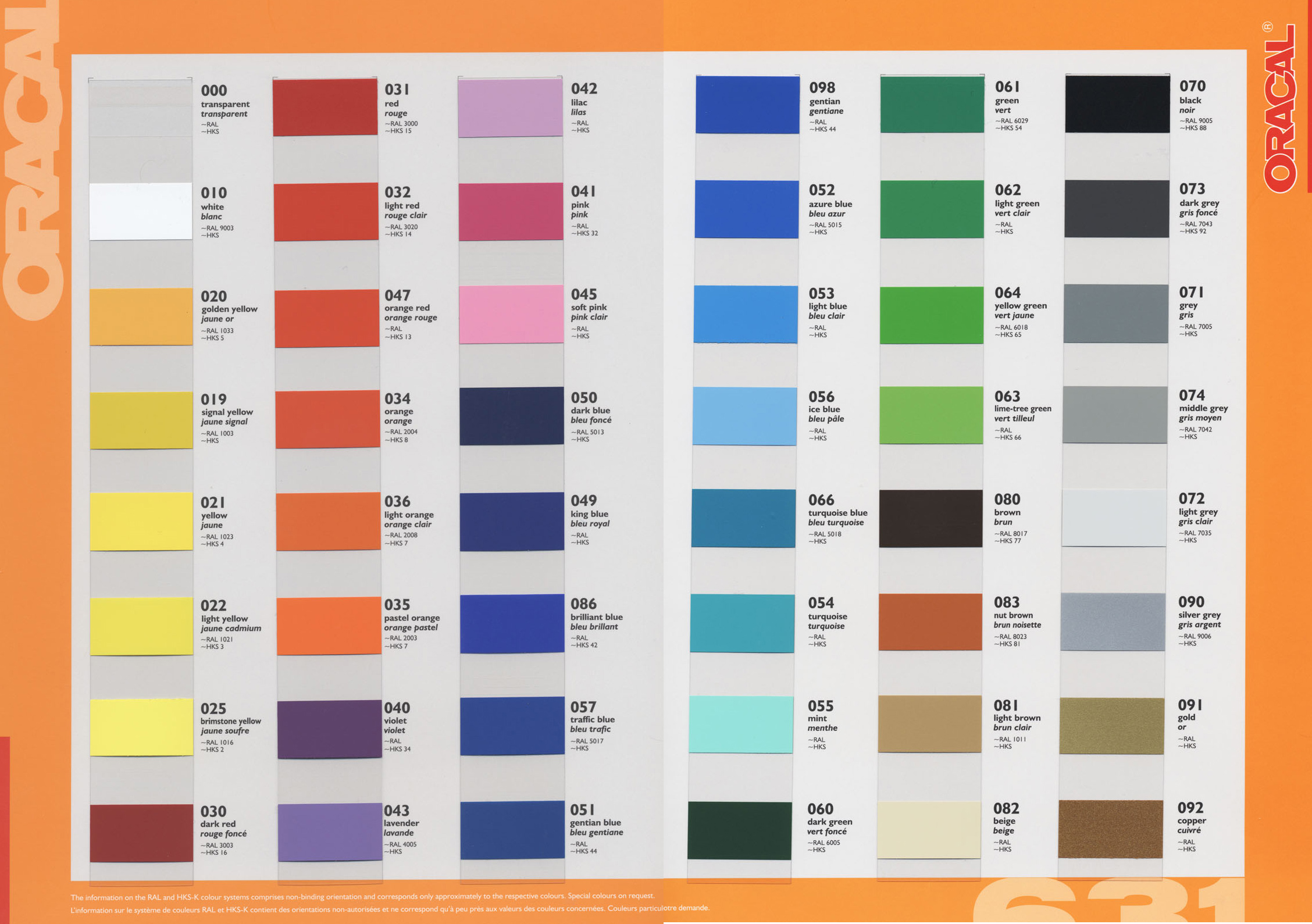The height and width of the screenshot is (924, 1312).
Task: Click the "bleu turquoise" French label
Action: pyautogui.click(x=836, y=522)
